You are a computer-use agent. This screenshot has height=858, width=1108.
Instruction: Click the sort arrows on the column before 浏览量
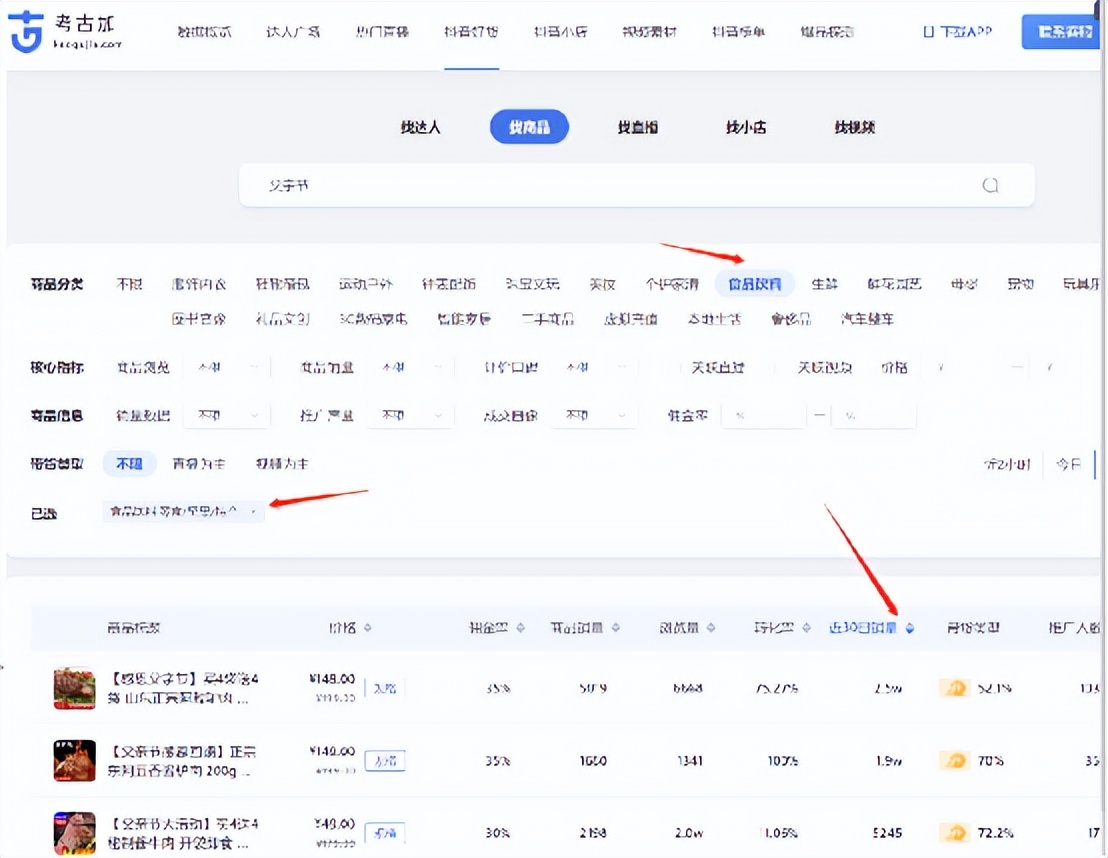pos(615,628)
